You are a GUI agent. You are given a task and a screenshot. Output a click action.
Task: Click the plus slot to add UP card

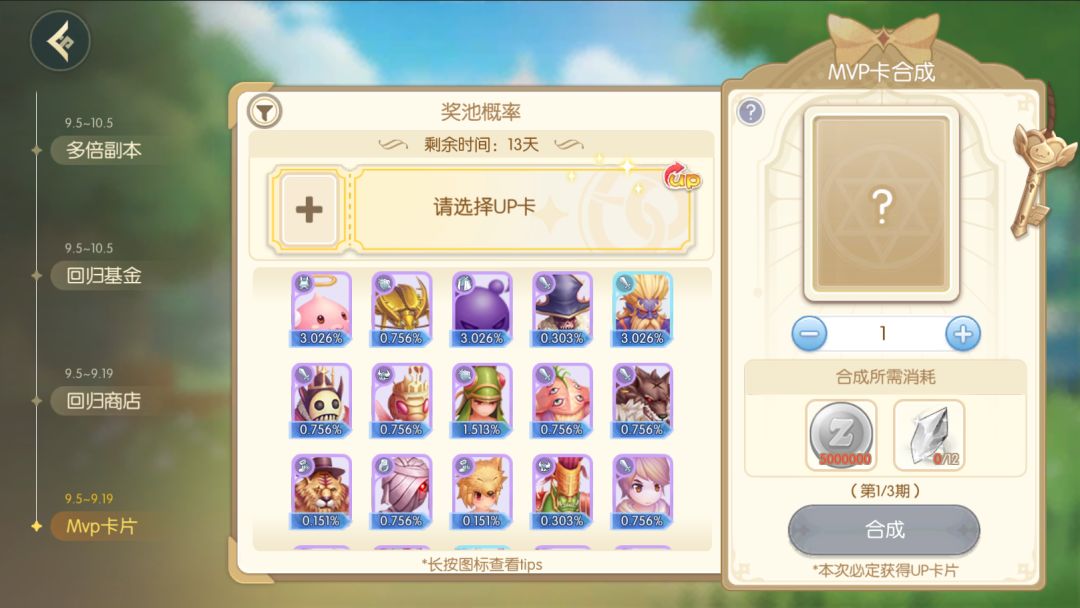309,209
